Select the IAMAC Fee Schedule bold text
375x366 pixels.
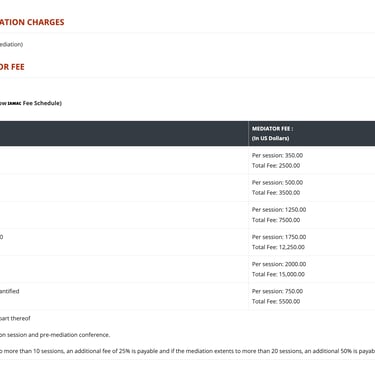point(31,103)
